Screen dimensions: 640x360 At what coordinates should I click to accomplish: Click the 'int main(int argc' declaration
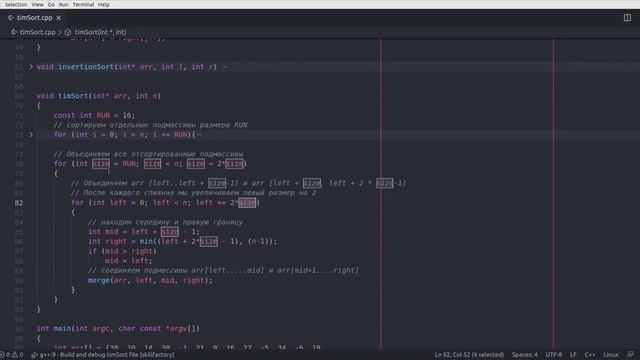click(118, 328)
